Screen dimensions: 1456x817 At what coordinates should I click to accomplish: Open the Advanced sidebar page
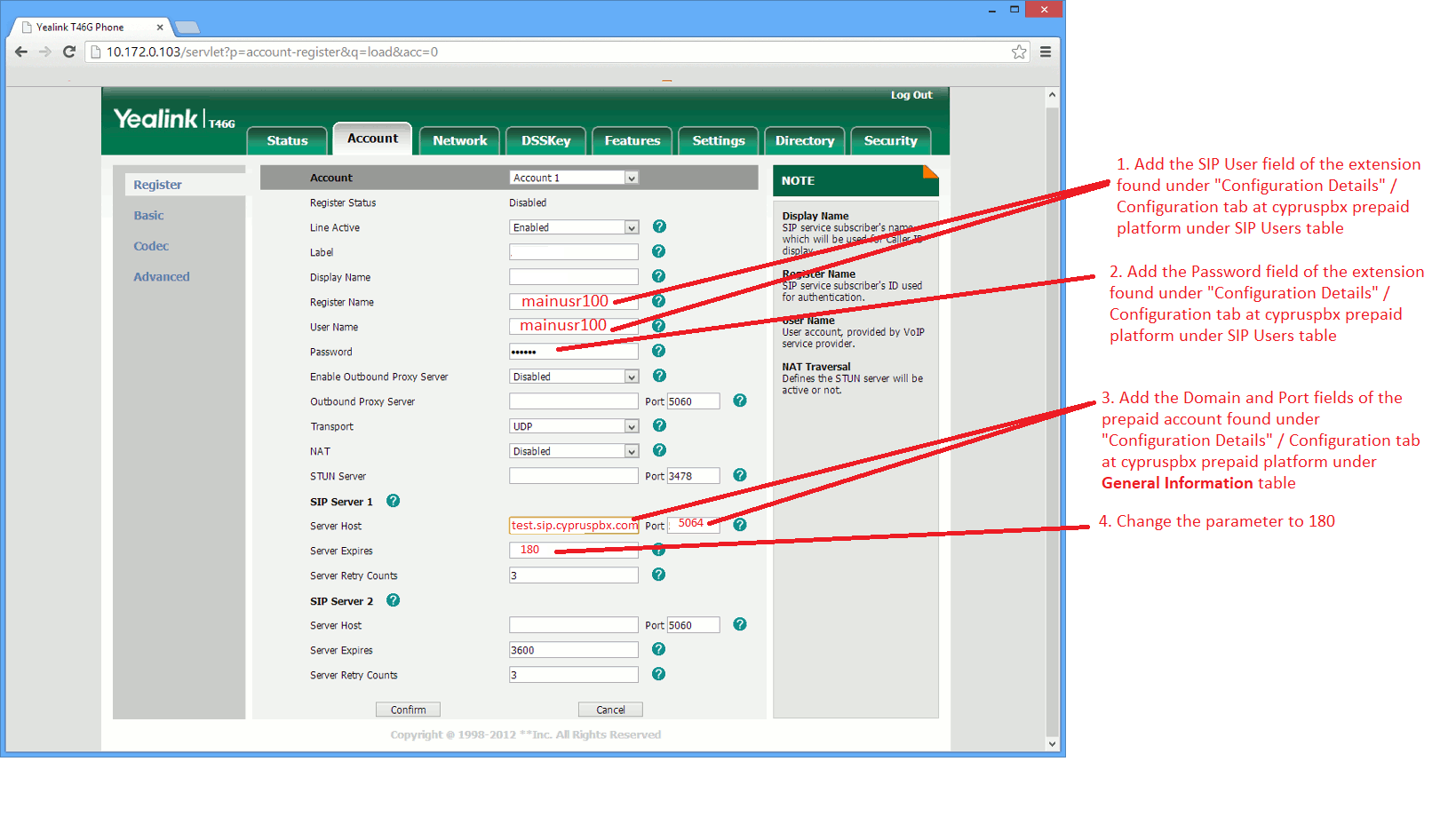162,276
